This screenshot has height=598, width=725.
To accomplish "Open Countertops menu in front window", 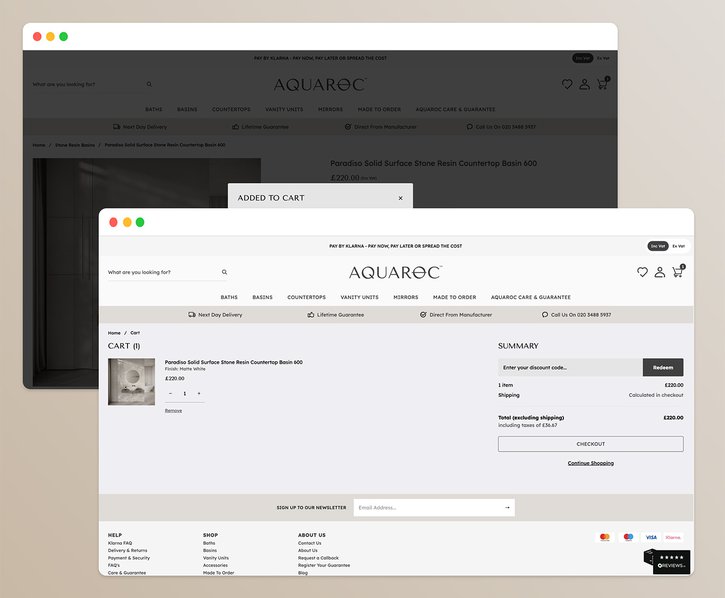I will 307,297.
